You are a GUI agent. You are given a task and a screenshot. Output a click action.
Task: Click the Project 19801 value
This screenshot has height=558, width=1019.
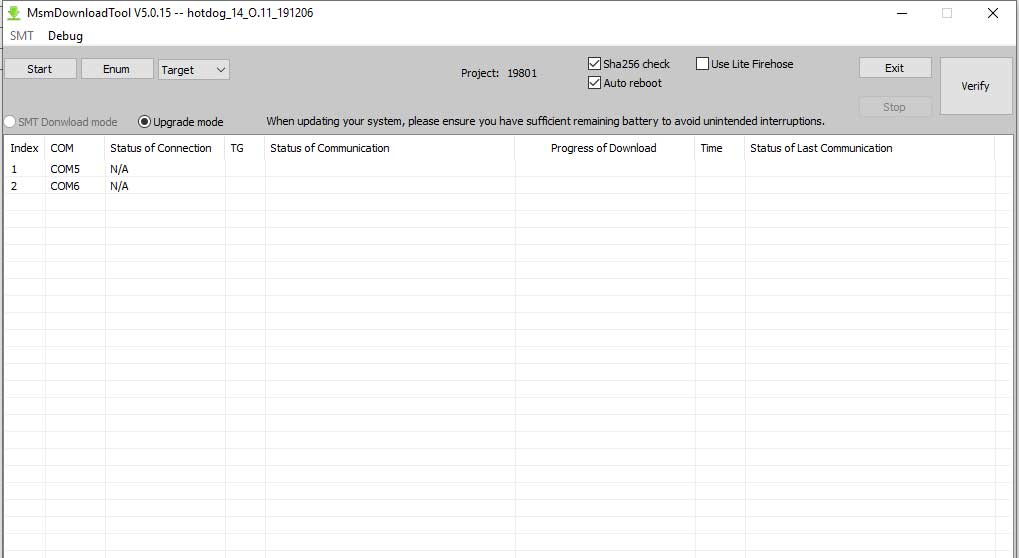(522, 73)
